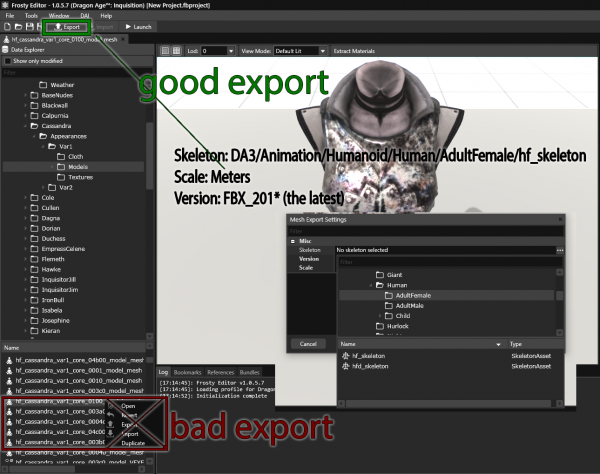The height and width of the screenshot is (474, 600).
Task: Select the Textures folder
Action: click(75, 177)
